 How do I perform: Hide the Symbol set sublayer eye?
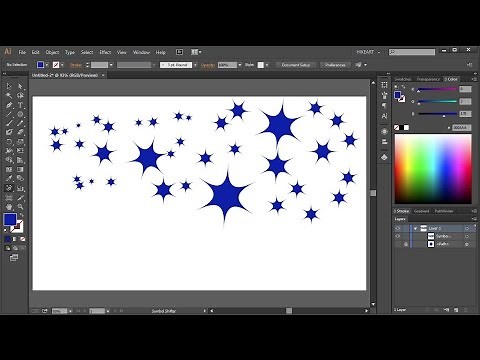click(398, 236)
